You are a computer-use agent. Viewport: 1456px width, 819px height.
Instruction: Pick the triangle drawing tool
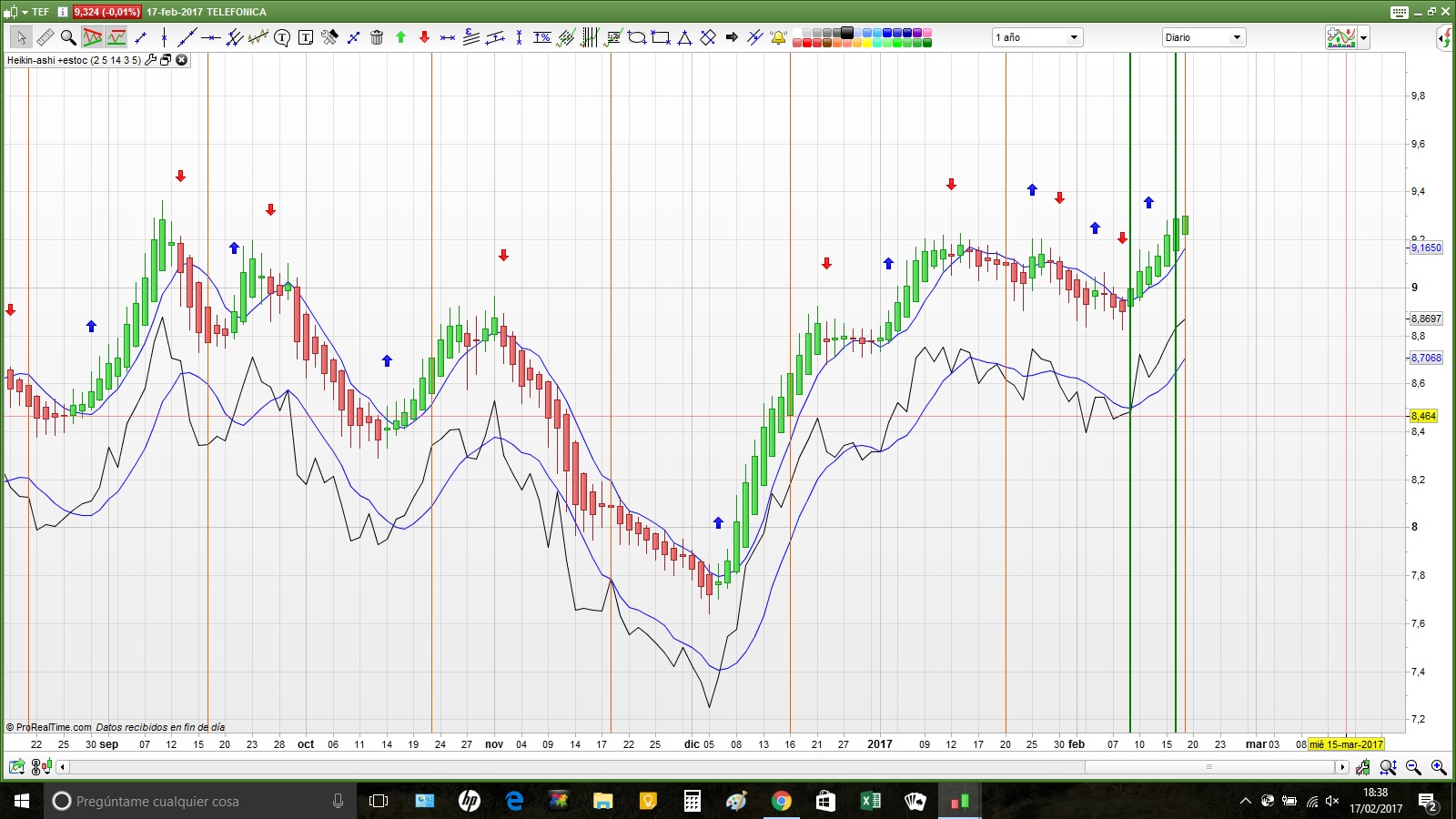[x=684, y=37]
